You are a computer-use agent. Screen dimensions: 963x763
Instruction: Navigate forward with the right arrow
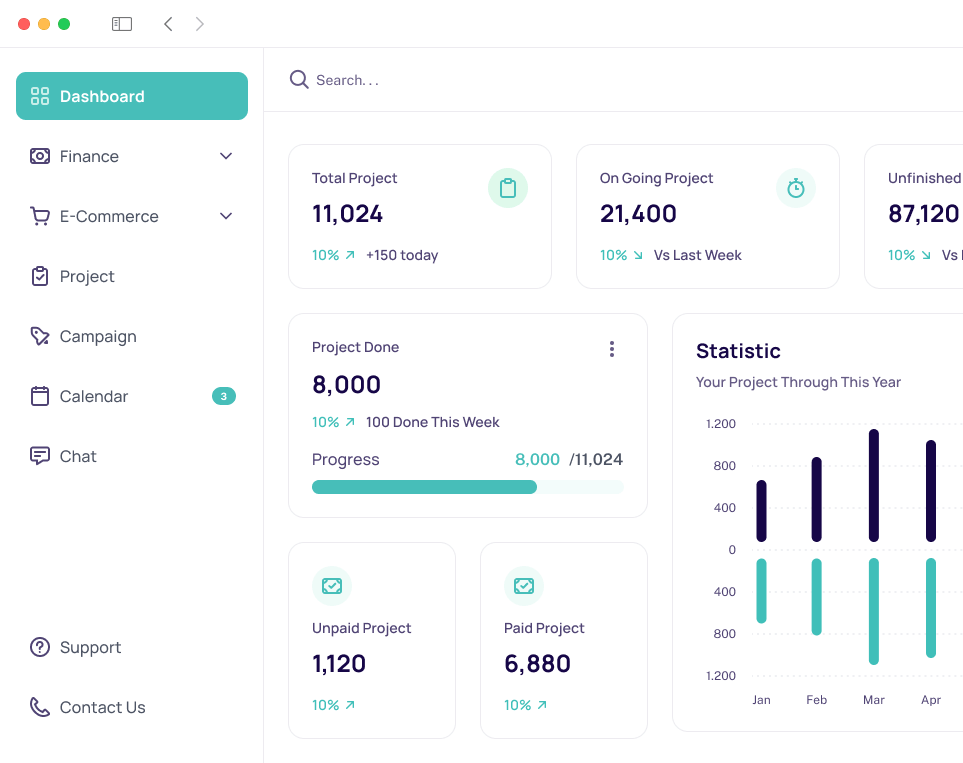pyautogui.click(x=200, y=24)
